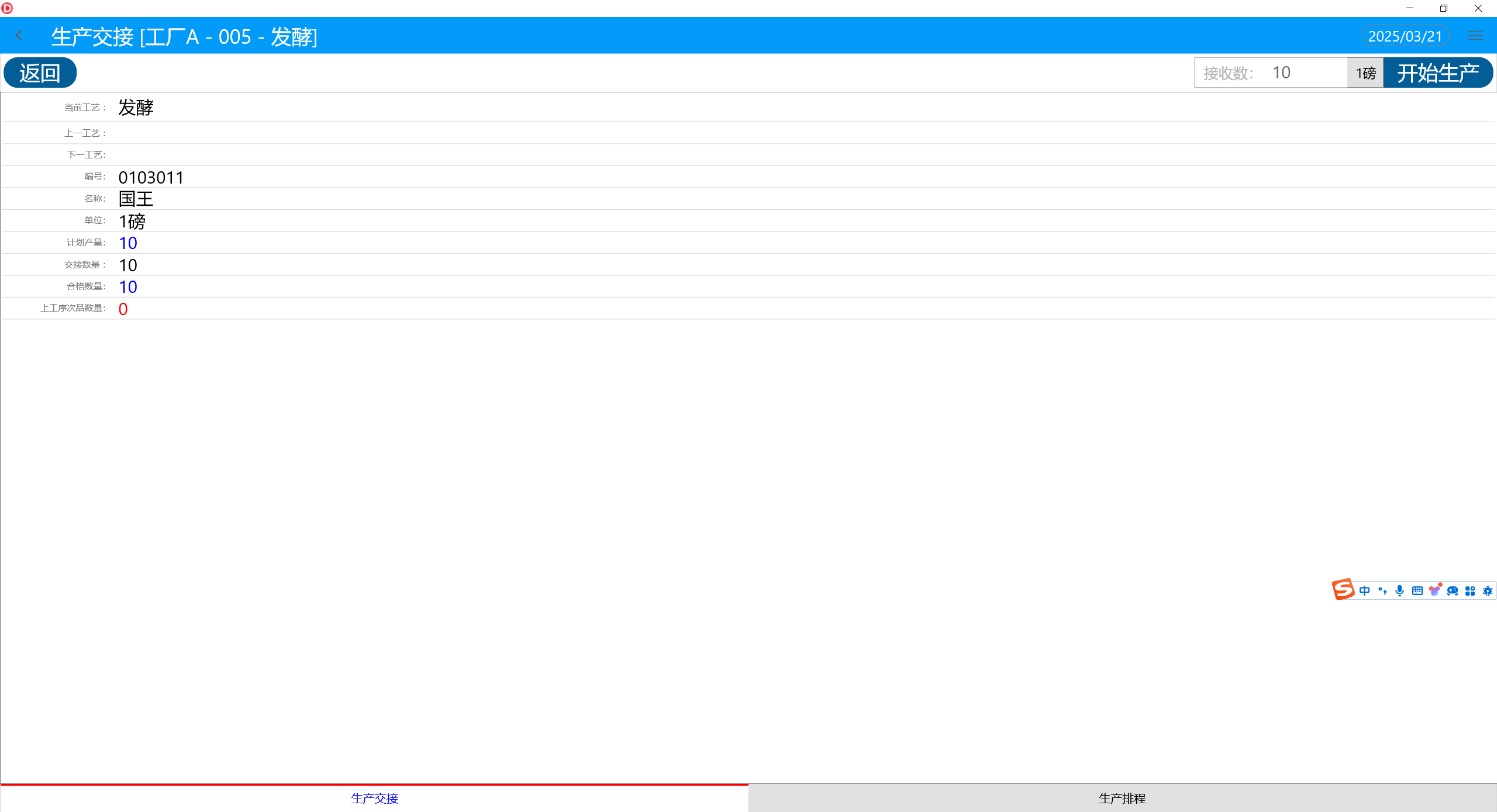Open Sogou toolbox grid icon
Screen dimensions: 1497x812
tap(1470, 591)
